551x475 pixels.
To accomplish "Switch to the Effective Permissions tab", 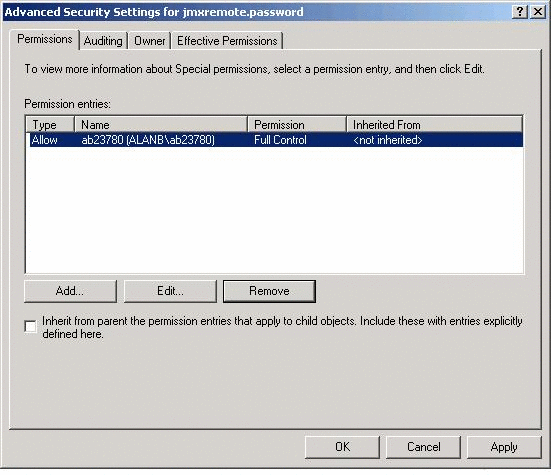I will point(227,41).
